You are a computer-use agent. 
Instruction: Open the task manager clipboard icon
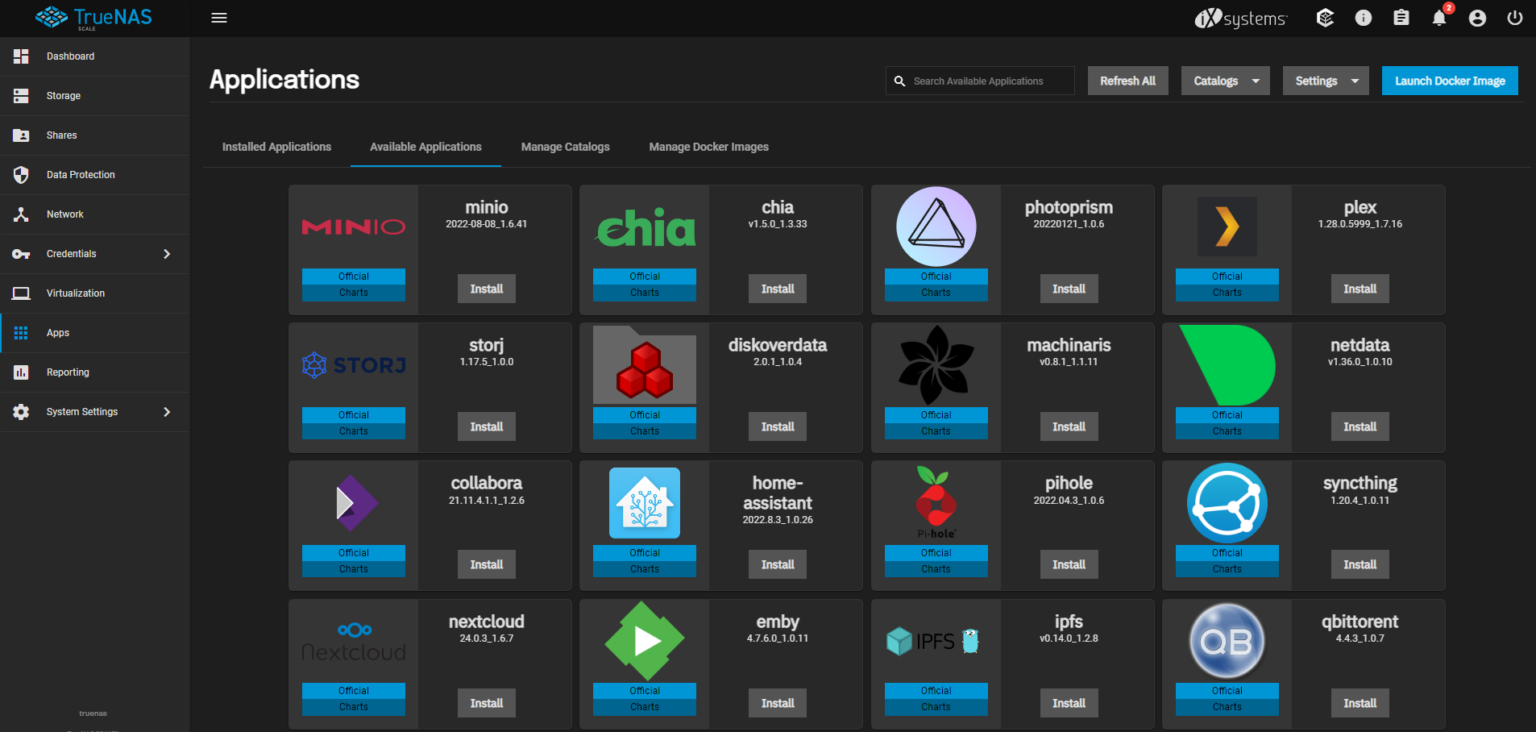(x=1401, y=18)
